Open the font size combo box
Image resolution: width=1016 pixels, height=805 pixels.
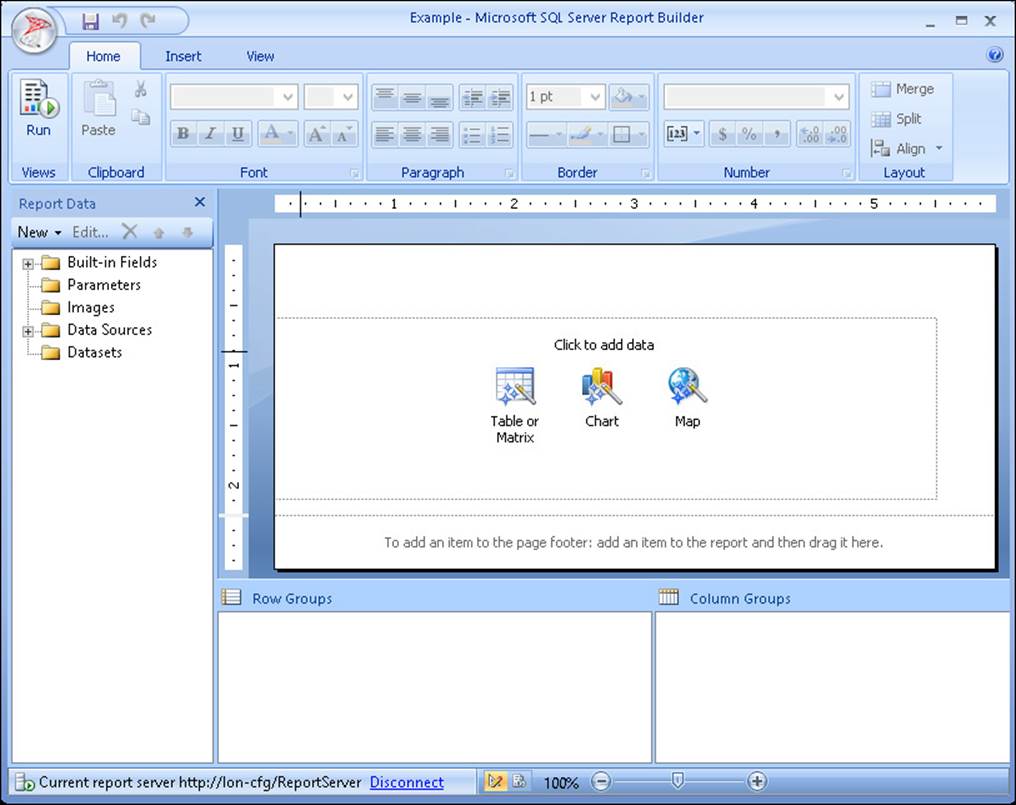[331, 97]
